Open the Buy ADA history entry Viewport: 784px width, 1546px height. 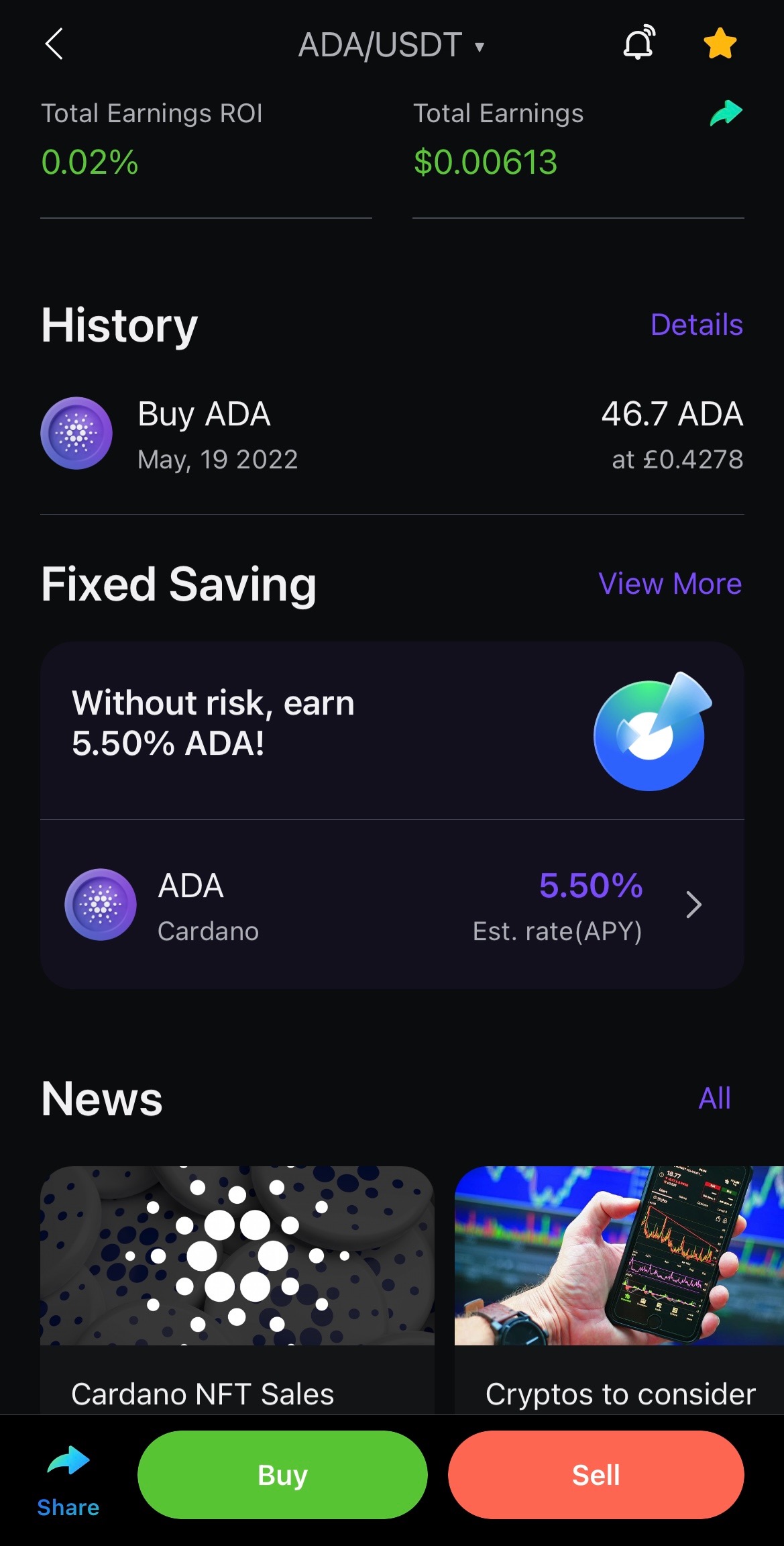[392, 435]
